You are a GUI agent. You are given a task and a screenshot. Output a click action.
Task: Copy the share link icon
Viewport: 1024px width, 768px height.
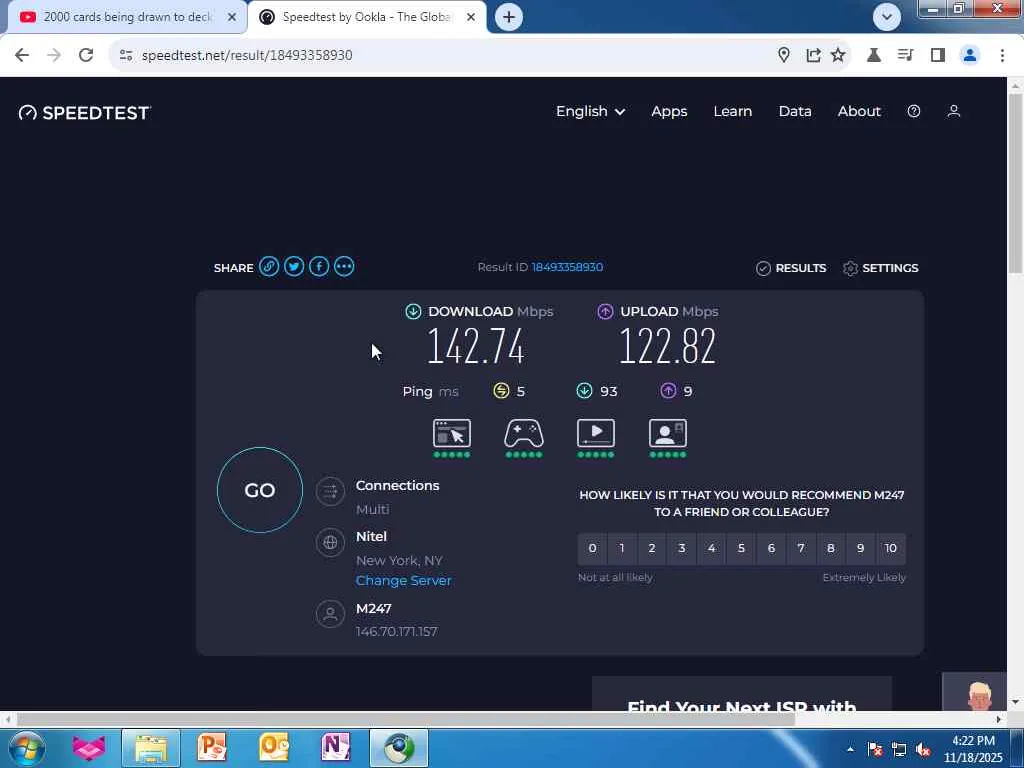tap(269, 266)
